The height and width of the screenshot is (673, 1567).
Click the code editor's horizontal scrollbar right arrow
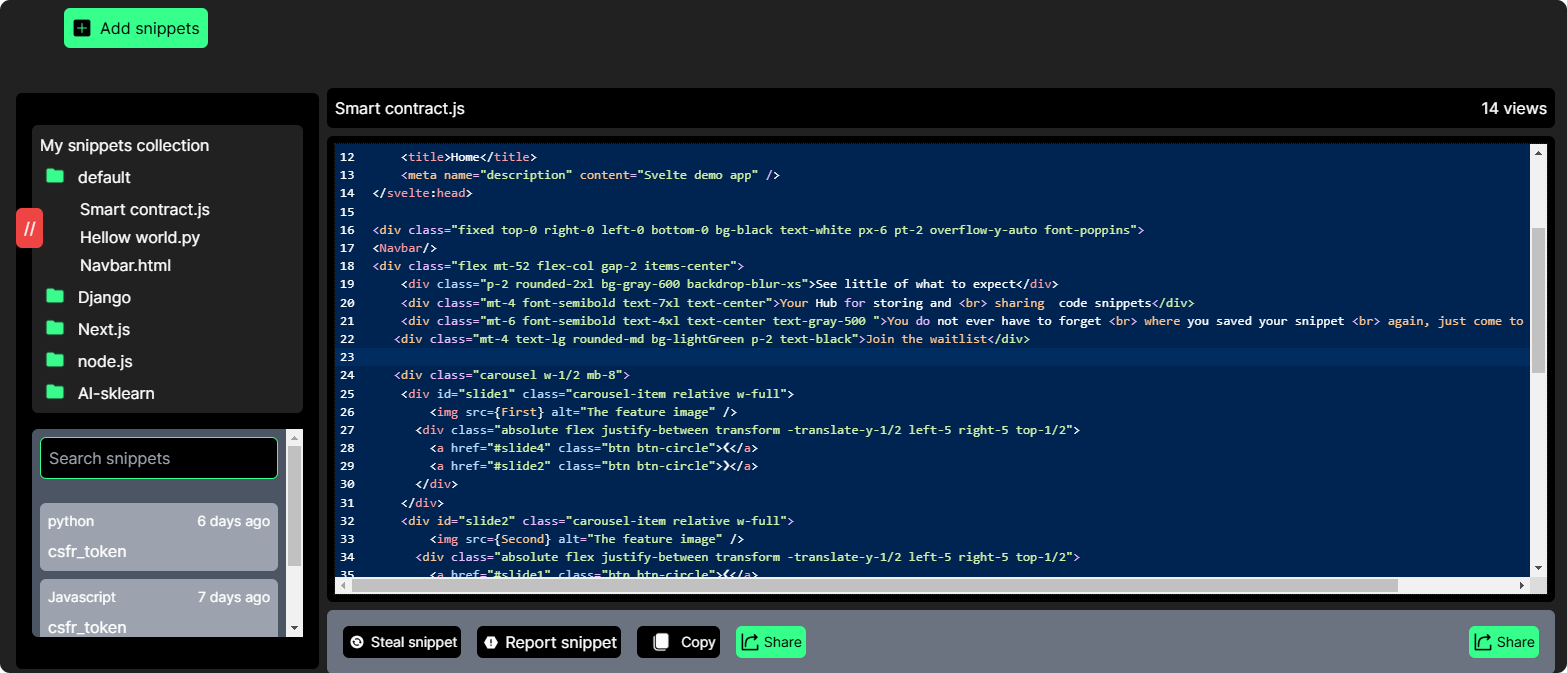click(x=1522, y=585)
